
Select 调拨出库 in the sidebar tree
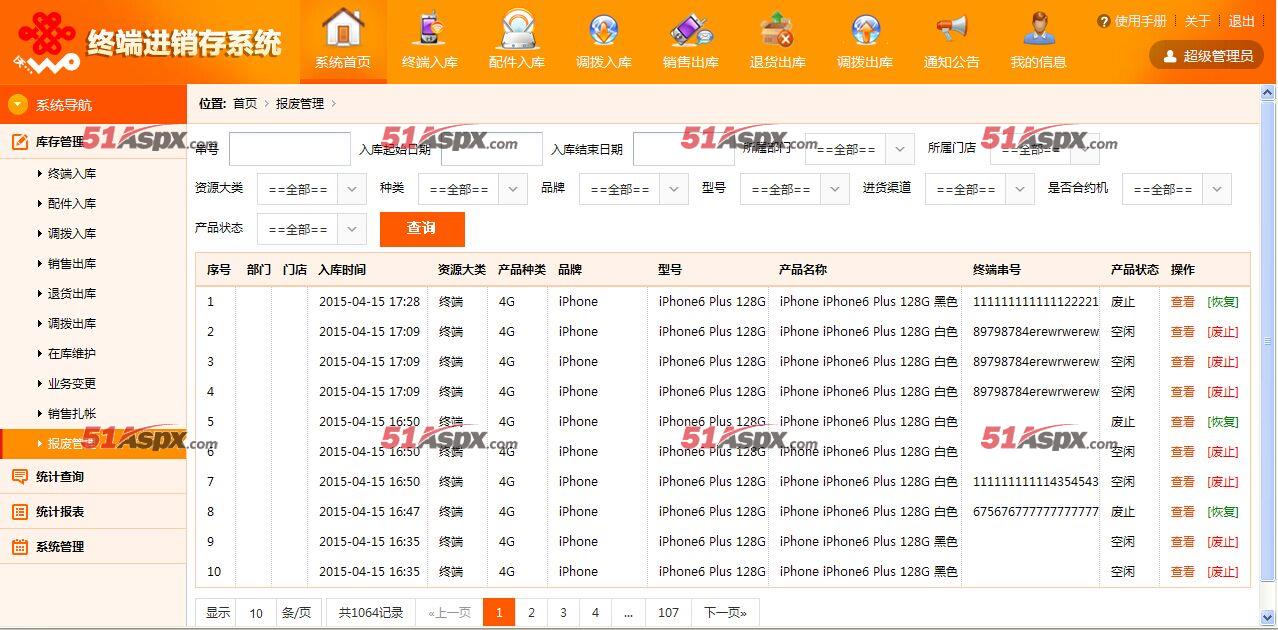[x=72, y=324]
